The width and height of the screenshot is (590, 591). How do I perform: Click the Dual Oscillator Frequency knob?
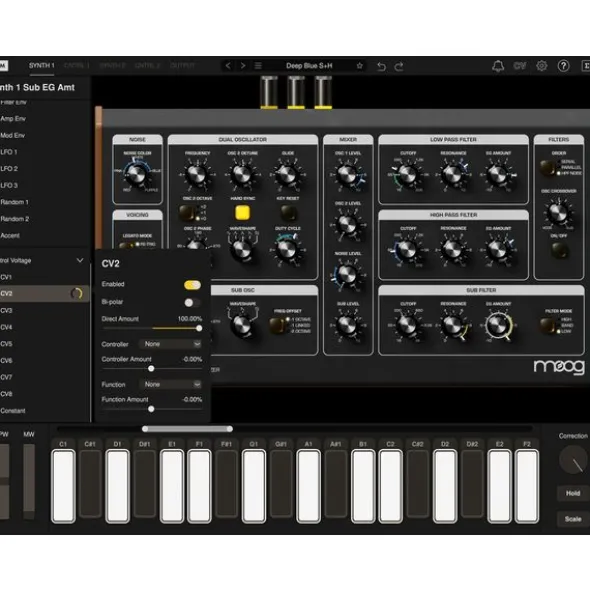[x=197, y=175]
